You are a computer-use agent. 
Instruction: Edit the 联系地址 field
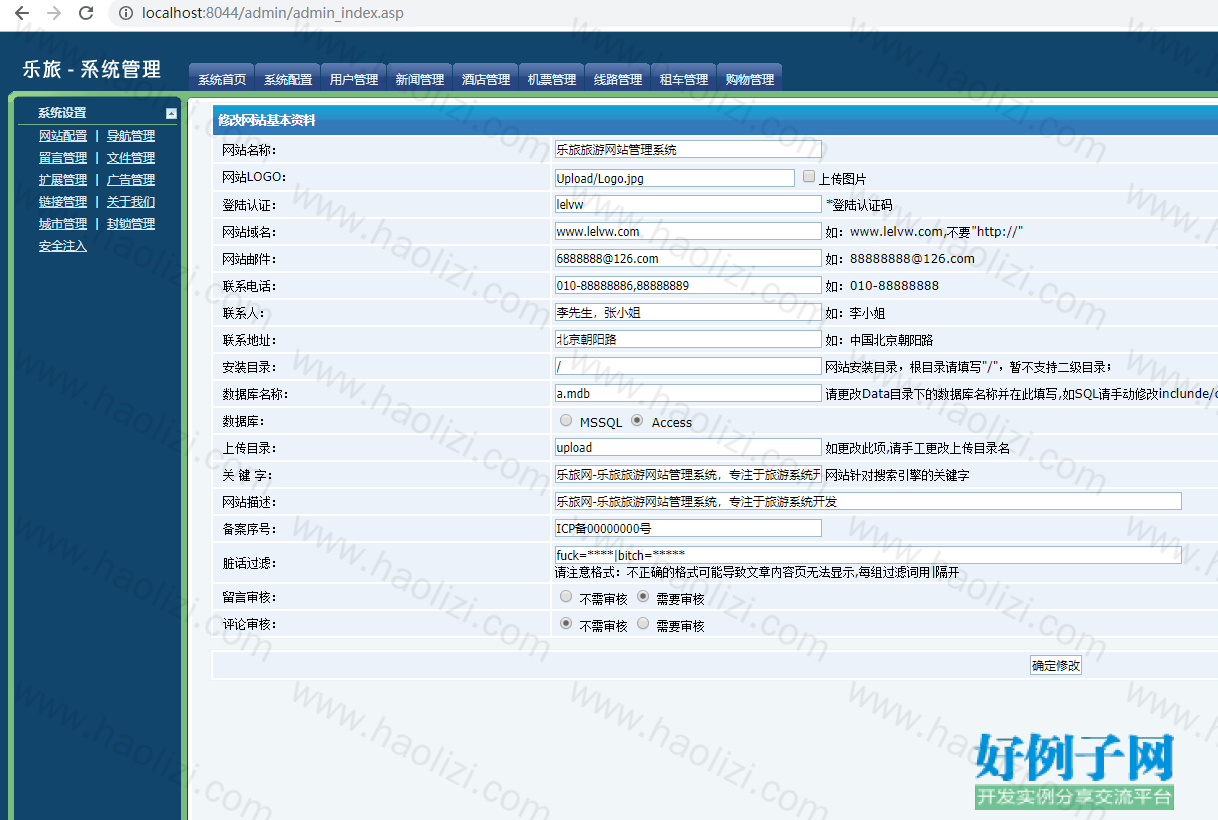pyautogui.click(x=688, y=339)
